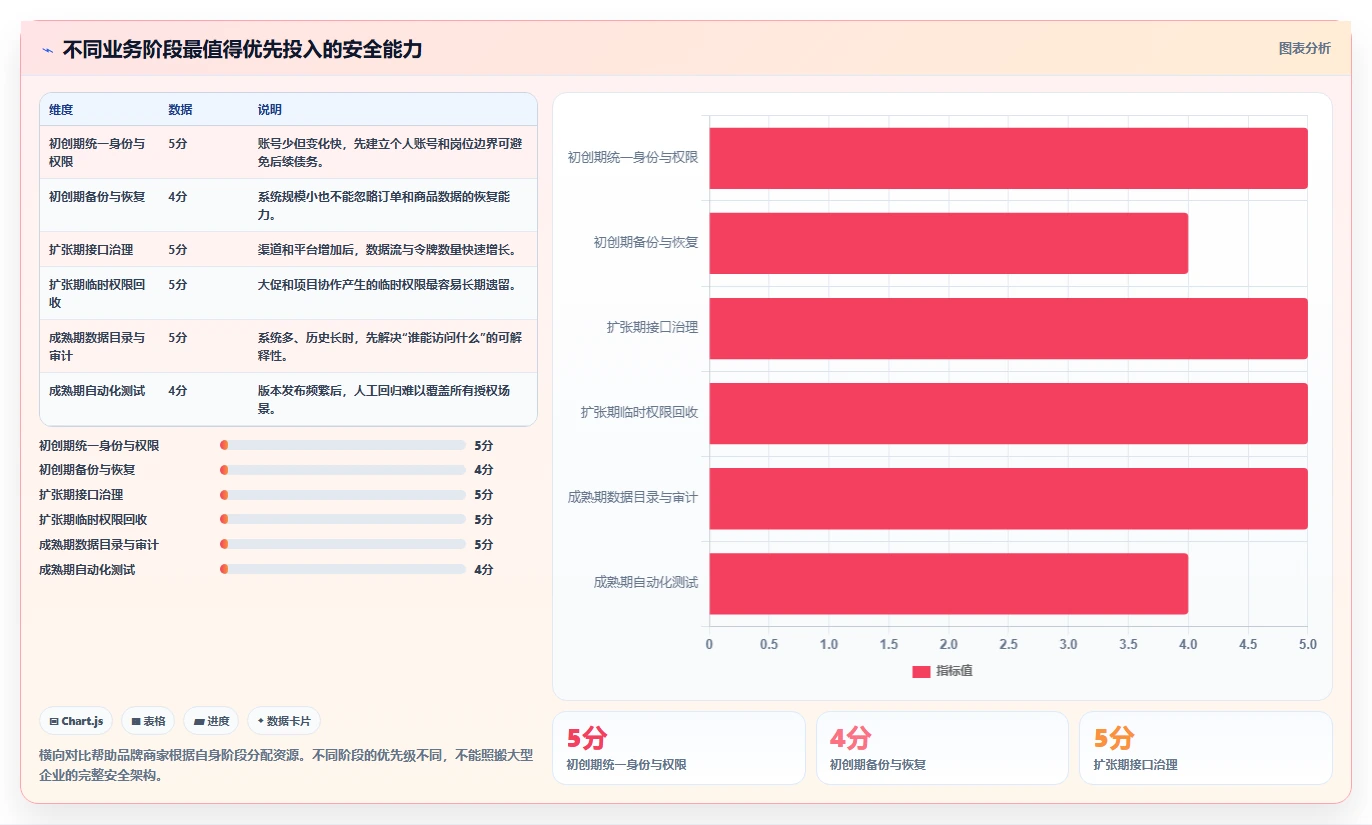Click the chart bar for 初创期统一身份与权限
The image size is (1372, 825).
[x=1008, y=158]
